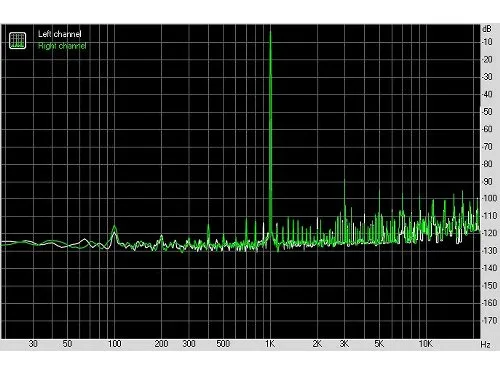Click the -50 dB axis label
Viewport: 500px width, 375px height.
coord(487,112)
